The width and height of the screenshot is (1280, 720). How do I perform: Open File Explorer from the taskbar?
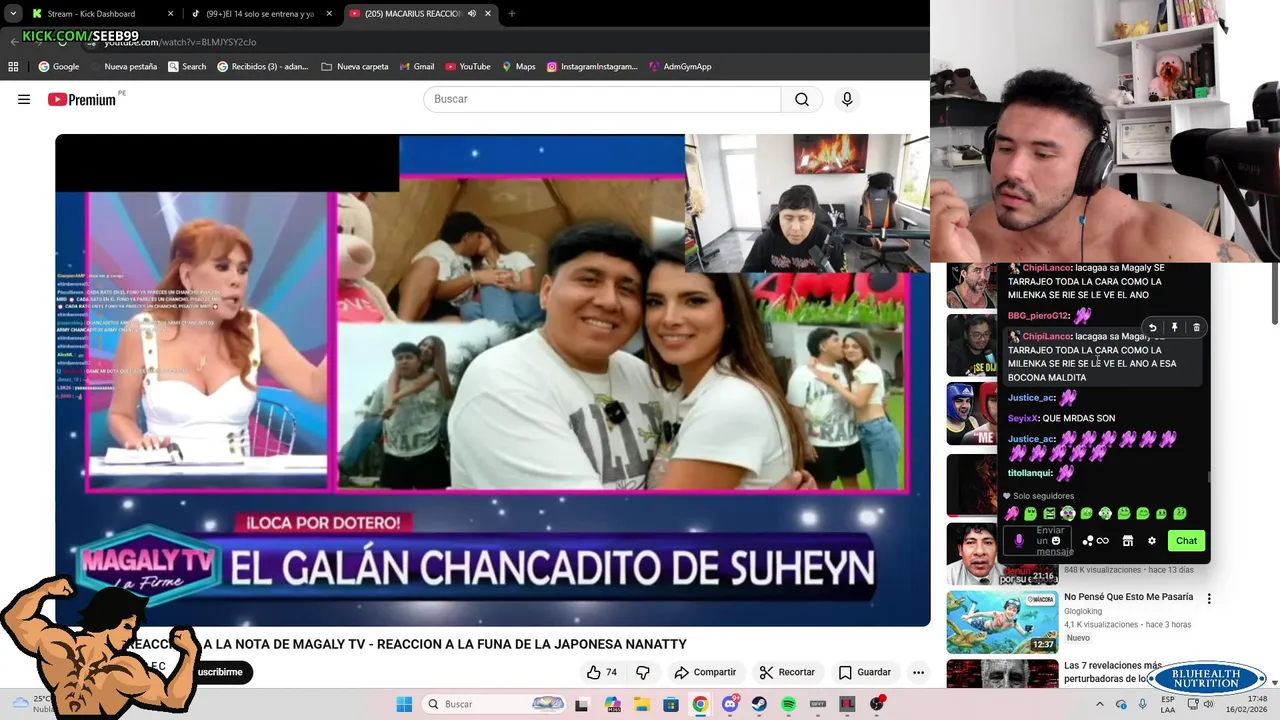(x=641, y=704)
